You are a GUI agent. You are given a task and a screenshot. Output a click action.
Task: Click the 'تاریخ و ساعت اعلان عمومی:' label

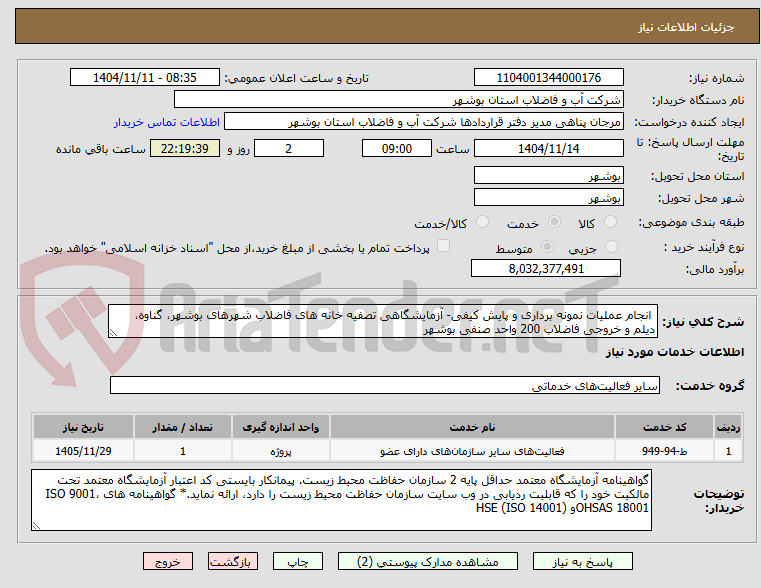coord(296,78)
